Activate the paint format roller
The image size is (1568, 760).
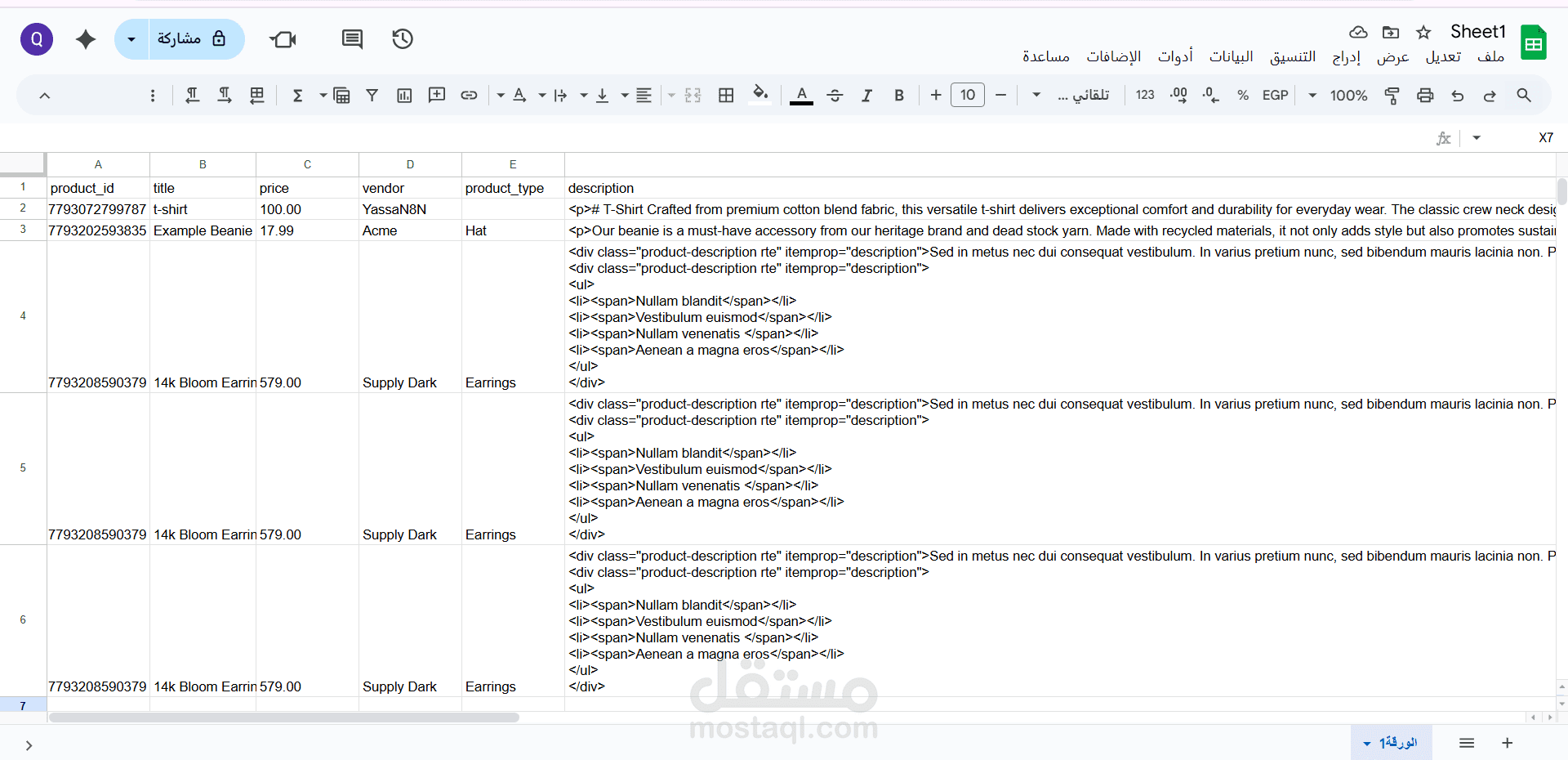pyautogui.click(x=1392, y=96)
